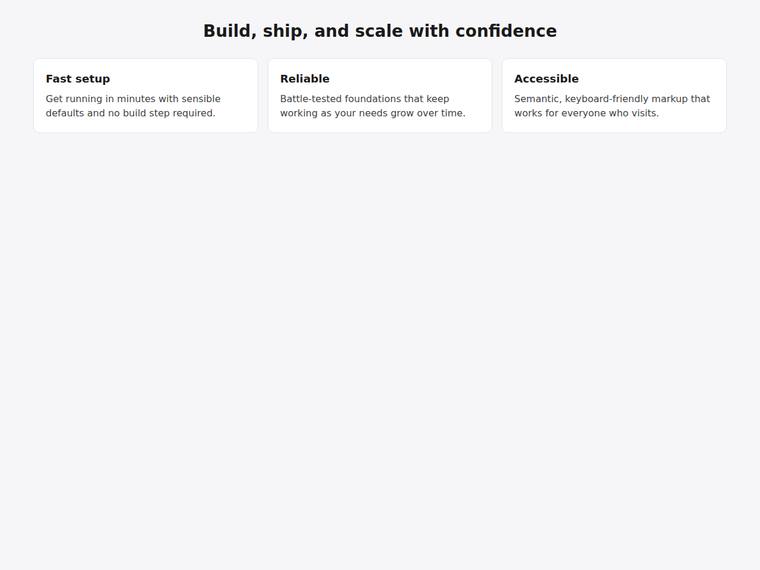
Task: Click the line "defaults and no build step required."
Action: coord(130,113)
